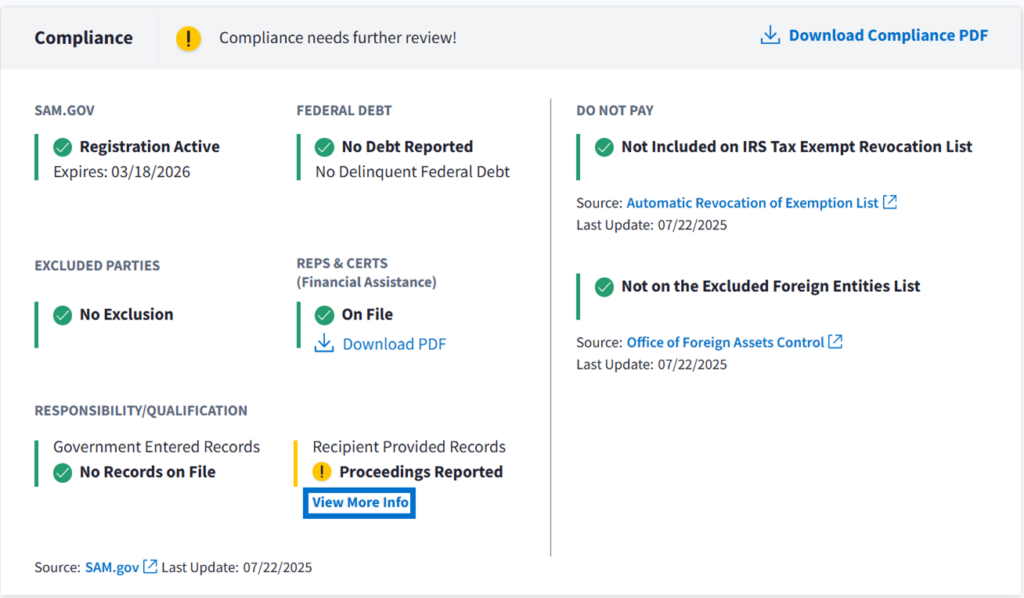Click the green checkmark next to No Exclusion
Screen dimensions: 1024x598
coord(62,315)
